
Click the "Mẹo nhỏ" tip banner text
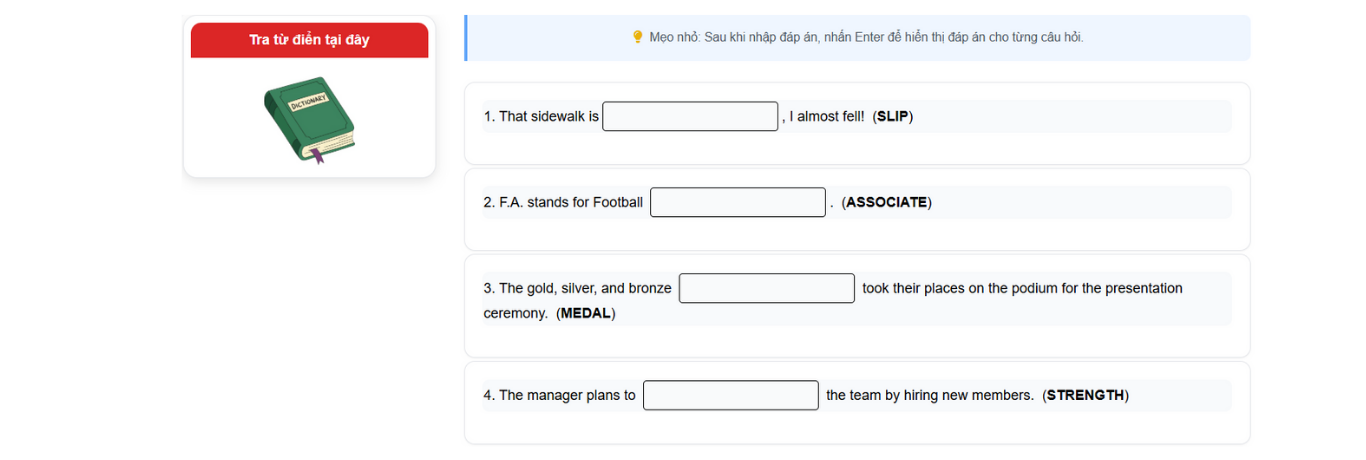(x=866, y=37)
